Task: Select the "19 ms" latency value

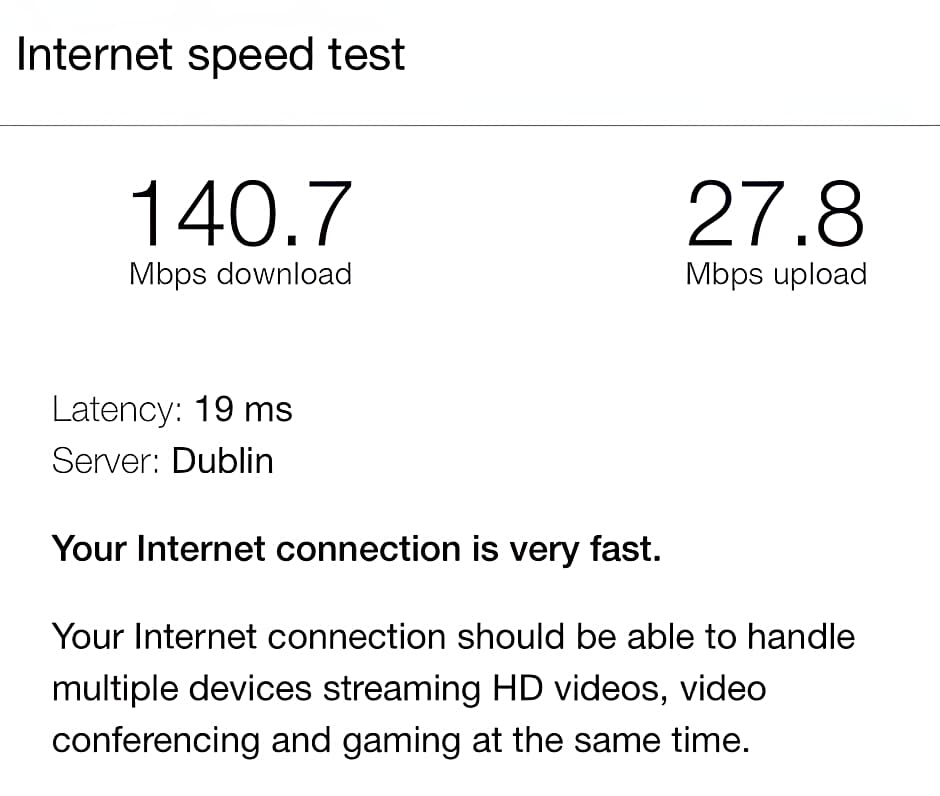Action: pos(243,409)
